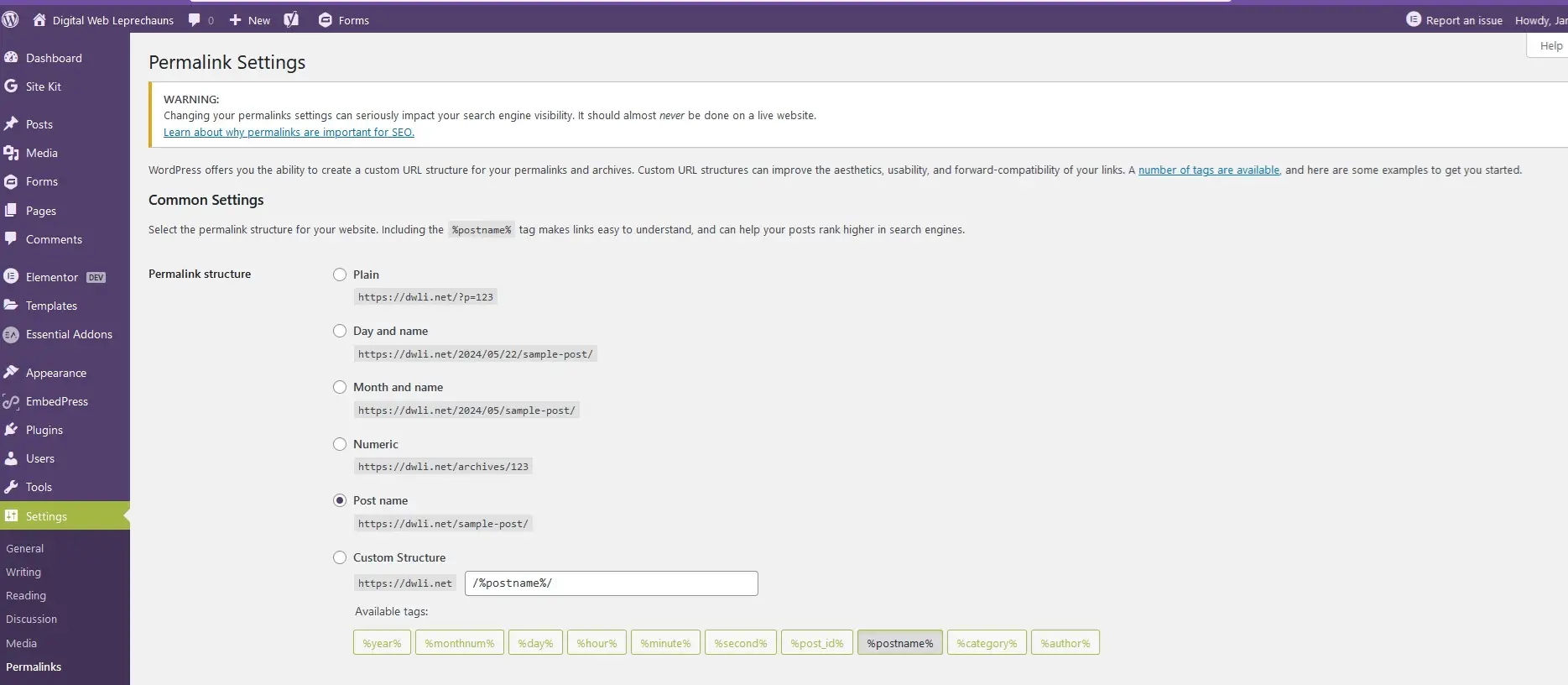Click the plus icon next to New
Screen dimensions: 1568x685
(x=235, y=19)
